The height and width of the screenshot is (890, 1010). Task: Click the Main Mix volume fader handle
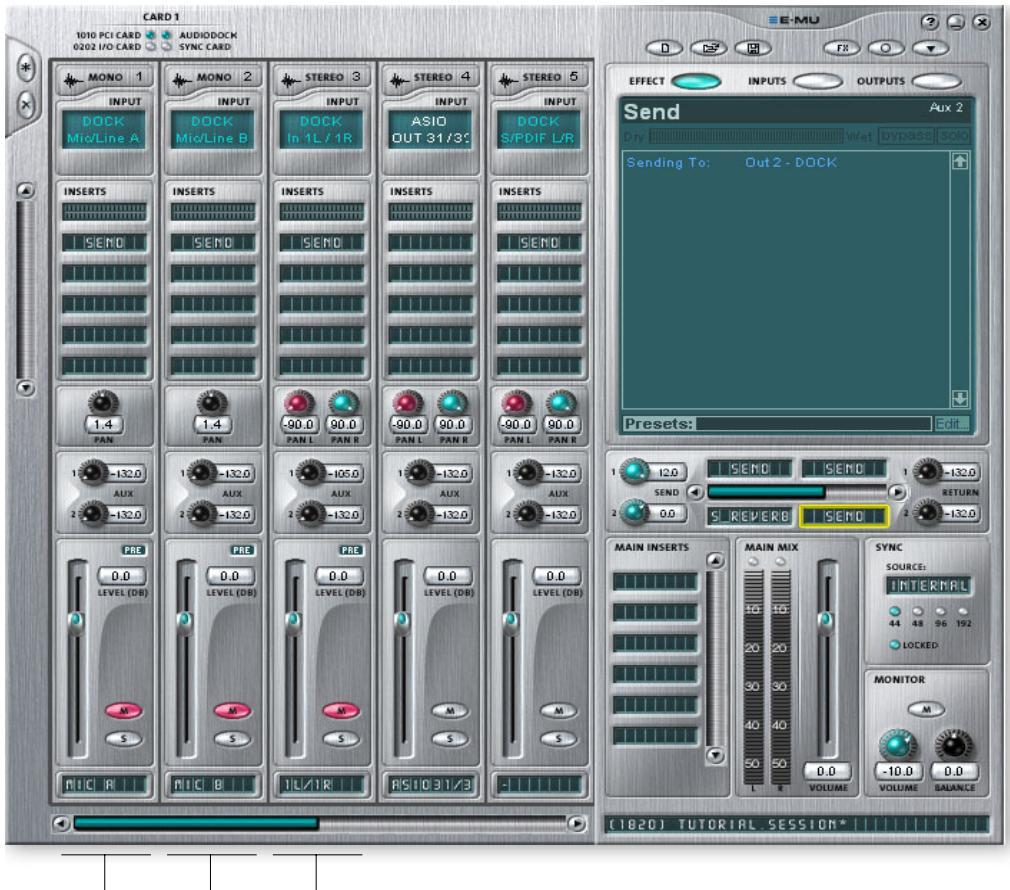(826, 622)
